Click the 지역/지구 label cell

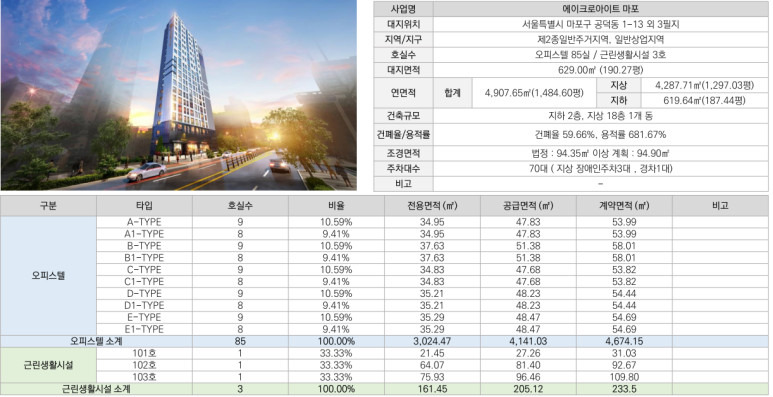(x=403, y=39)
